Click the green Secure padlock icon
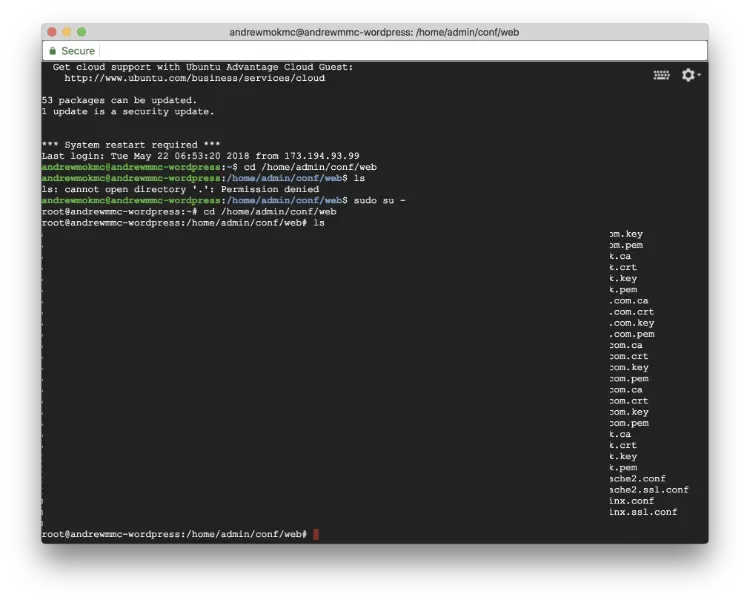Image resolution: width=750 pixels, height=603 pixels. [52, 51]
